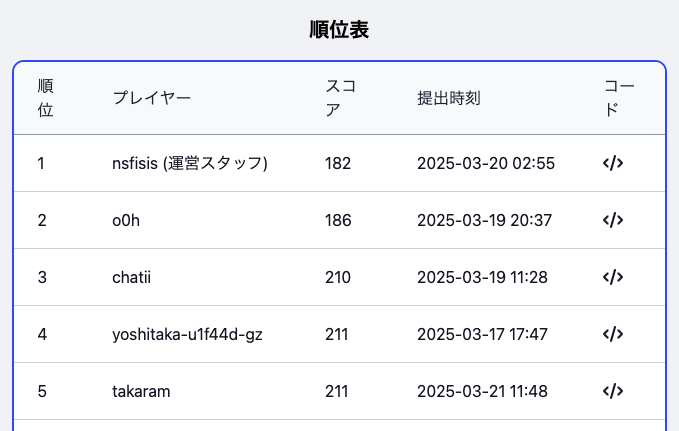Select score 210 in chatii row
Screen dimensions: 679x431
click(338, 277)
